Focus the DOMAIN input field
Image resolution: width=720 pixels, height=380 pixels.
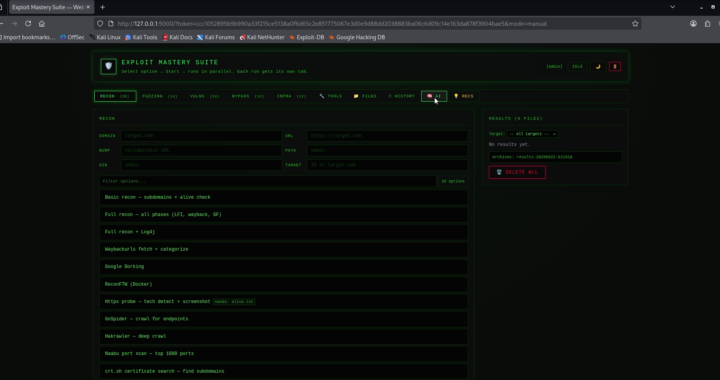pyautogui.click(x=201, y=136)
